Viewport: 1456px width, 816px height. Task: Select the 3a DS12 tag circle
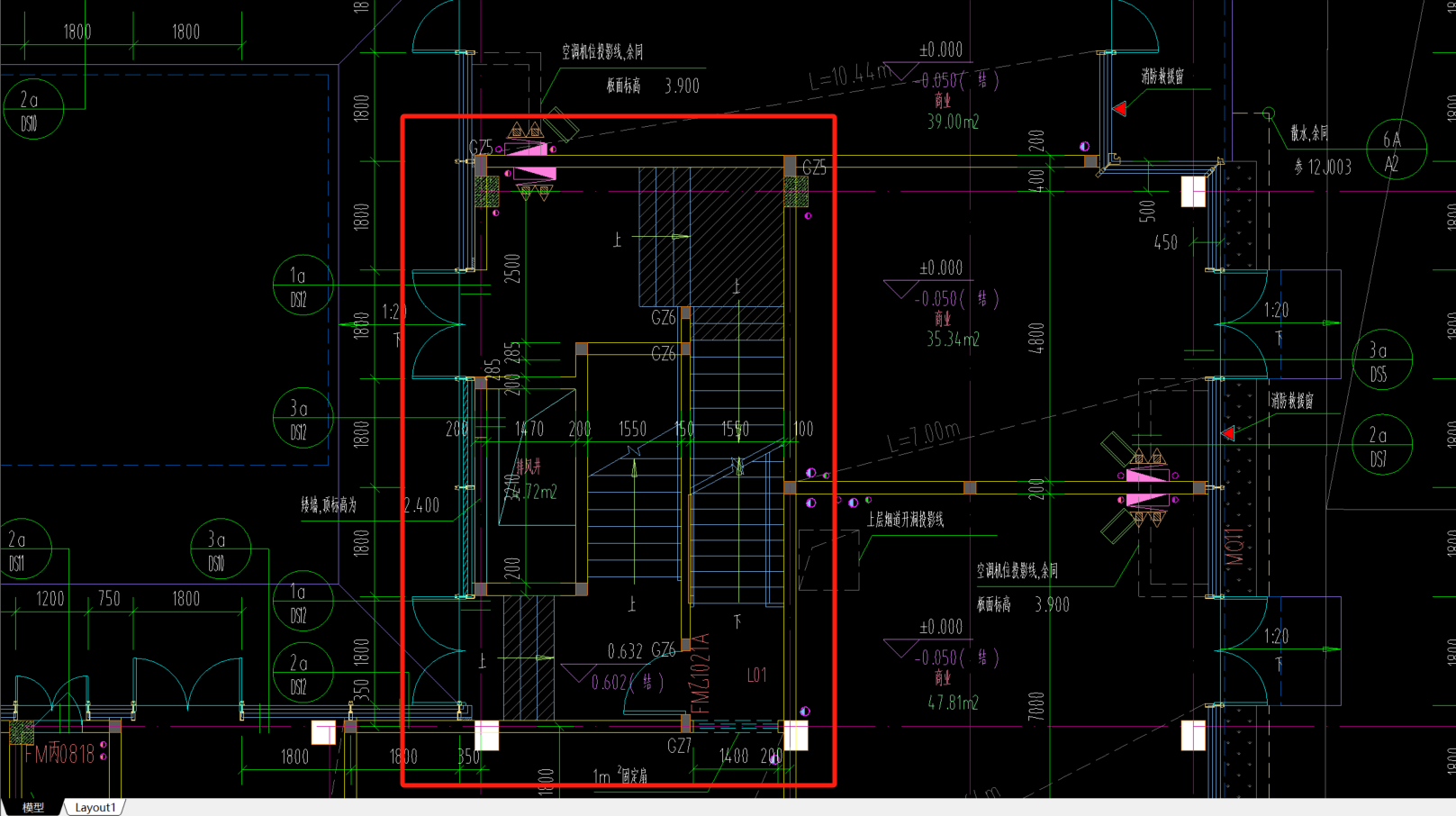303,420
